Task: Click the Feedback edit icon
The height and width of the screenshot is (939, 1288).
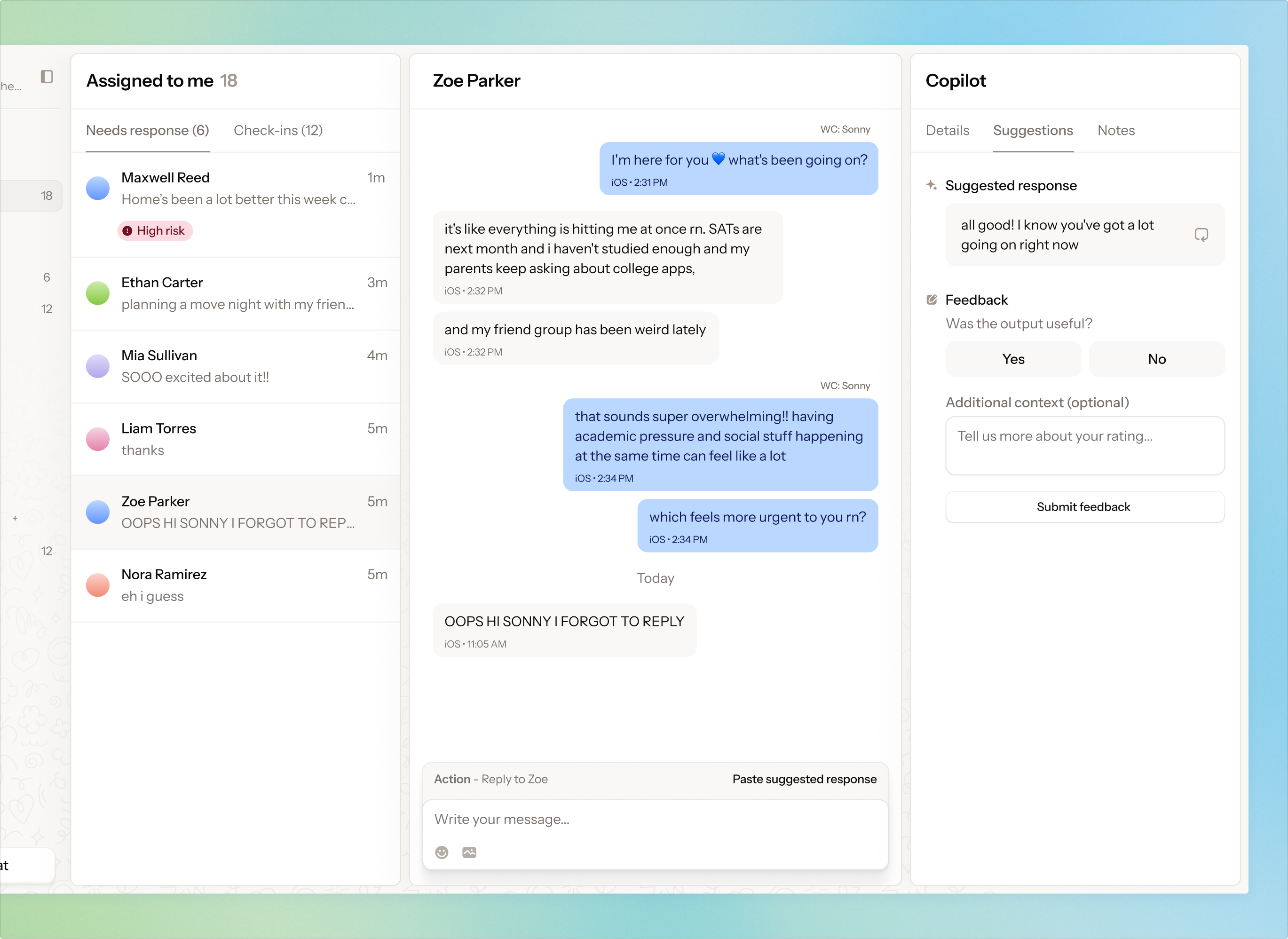Action: tap(931, 300)
